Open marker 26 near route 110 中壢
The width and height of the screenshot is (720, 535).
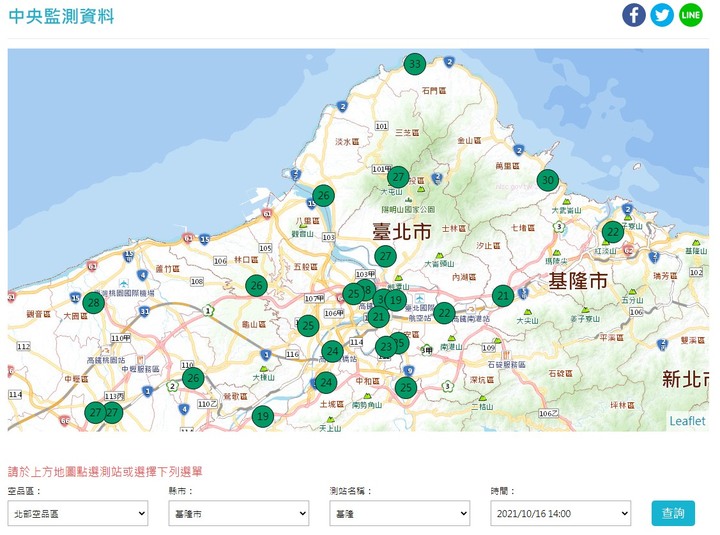click(x=193, y=378)
